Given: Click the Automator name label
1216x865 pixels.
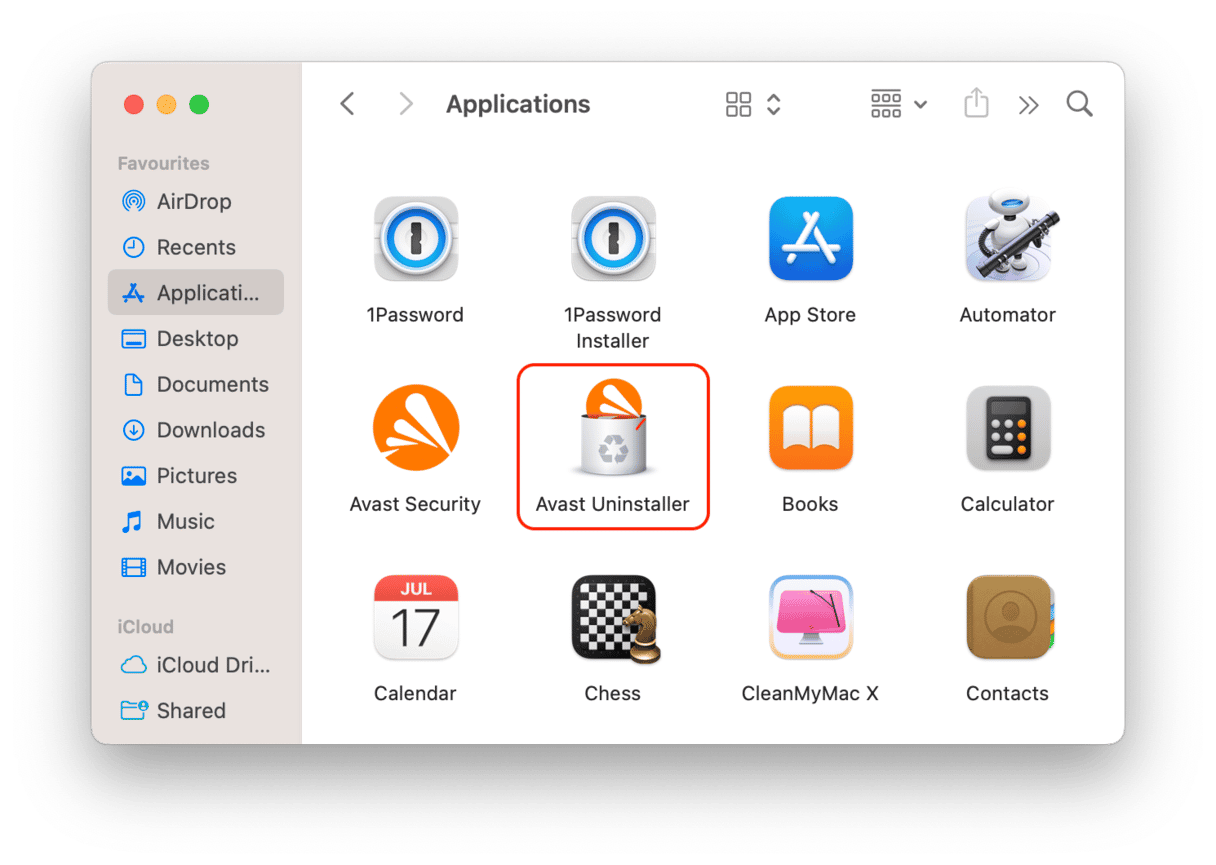Looking at the screenshot, I should tap(1008, 315).
